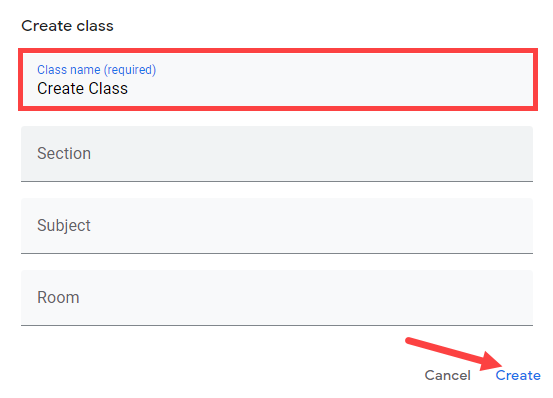This screenshot has height=398, width=553.
Task: Click the word 'Create' in the name field
Action: [x=60, y=88]
